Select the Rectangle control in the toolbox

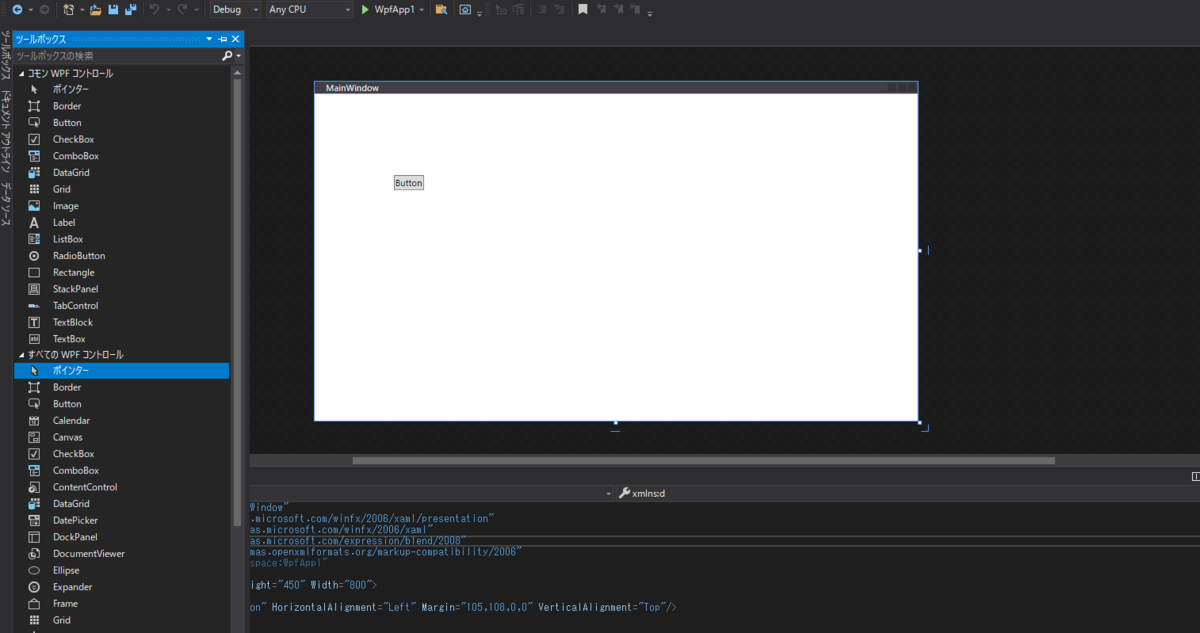click(122, 272)
